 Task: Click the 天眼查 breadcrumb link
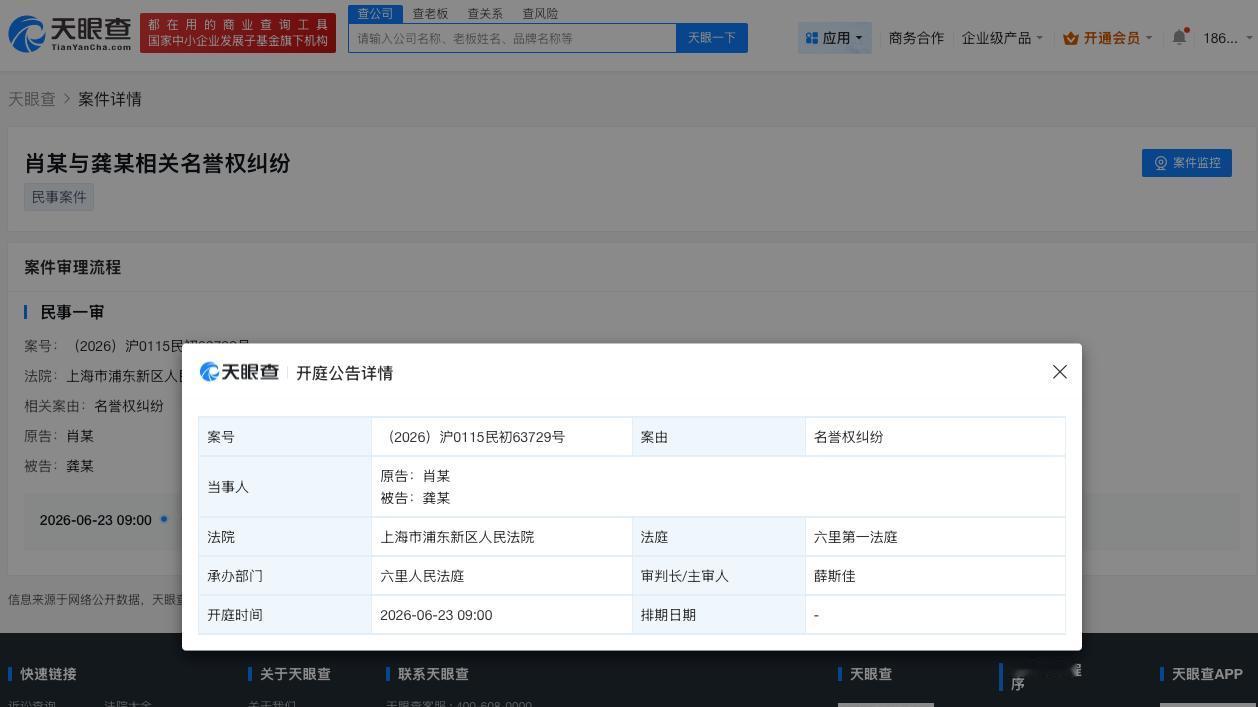click(x=32, y=99)
